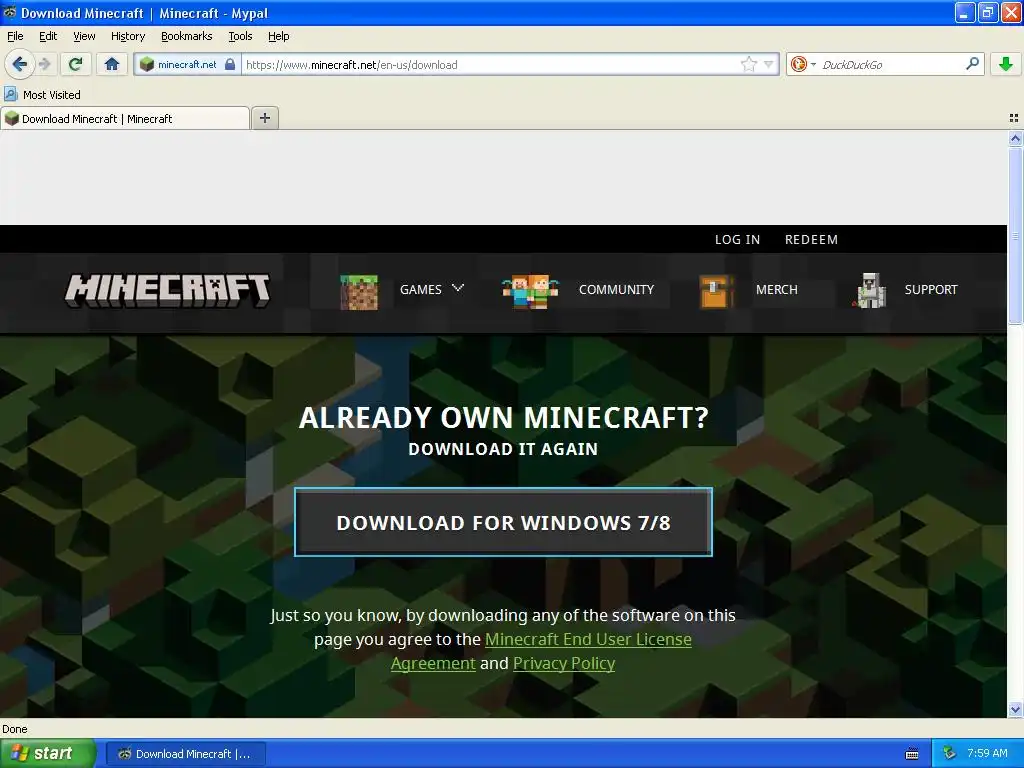Select the Download Minecraft taskbar button
The width and height of the screenshot is (1024, 768).
185,754
